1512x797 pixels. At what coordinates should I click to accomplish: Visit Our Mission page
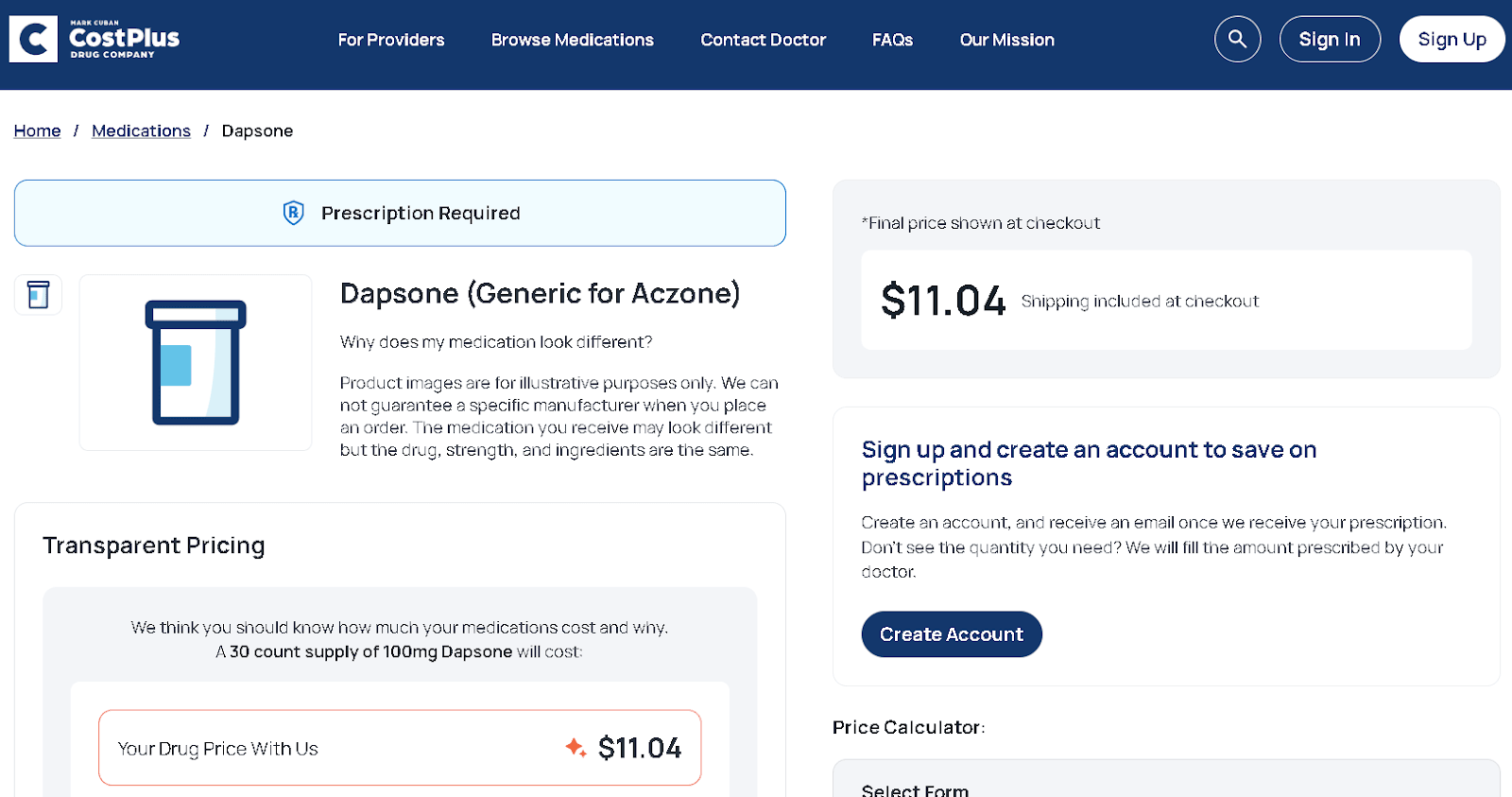pos(1007,40)
